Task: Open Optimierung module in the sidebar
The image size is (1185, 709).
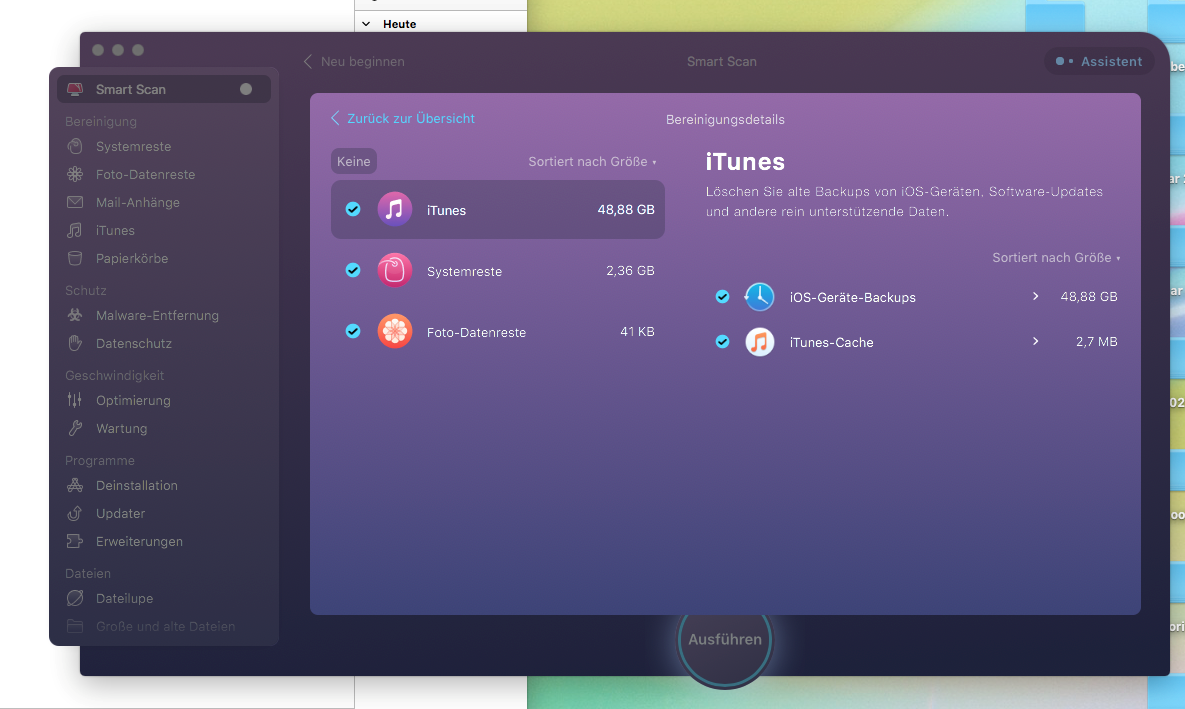Action: click(163, 401)
